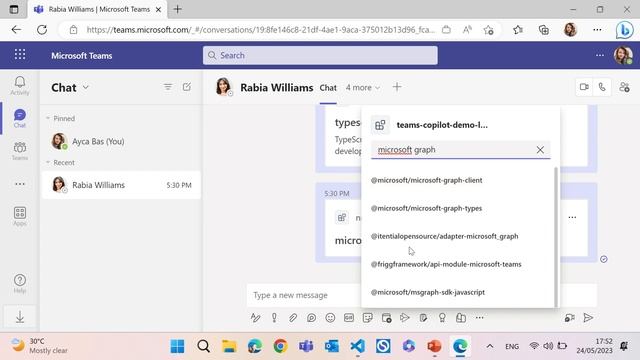Open message options ellipsis at 5:30 PM
Image resolution: width=640 pixels, height=360 pixels.
572,217
